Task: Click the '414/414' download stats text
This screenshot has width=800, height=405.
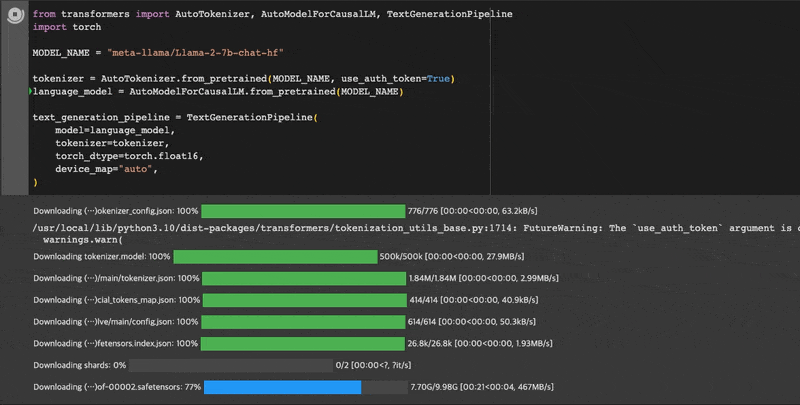Action: (473, 300)
